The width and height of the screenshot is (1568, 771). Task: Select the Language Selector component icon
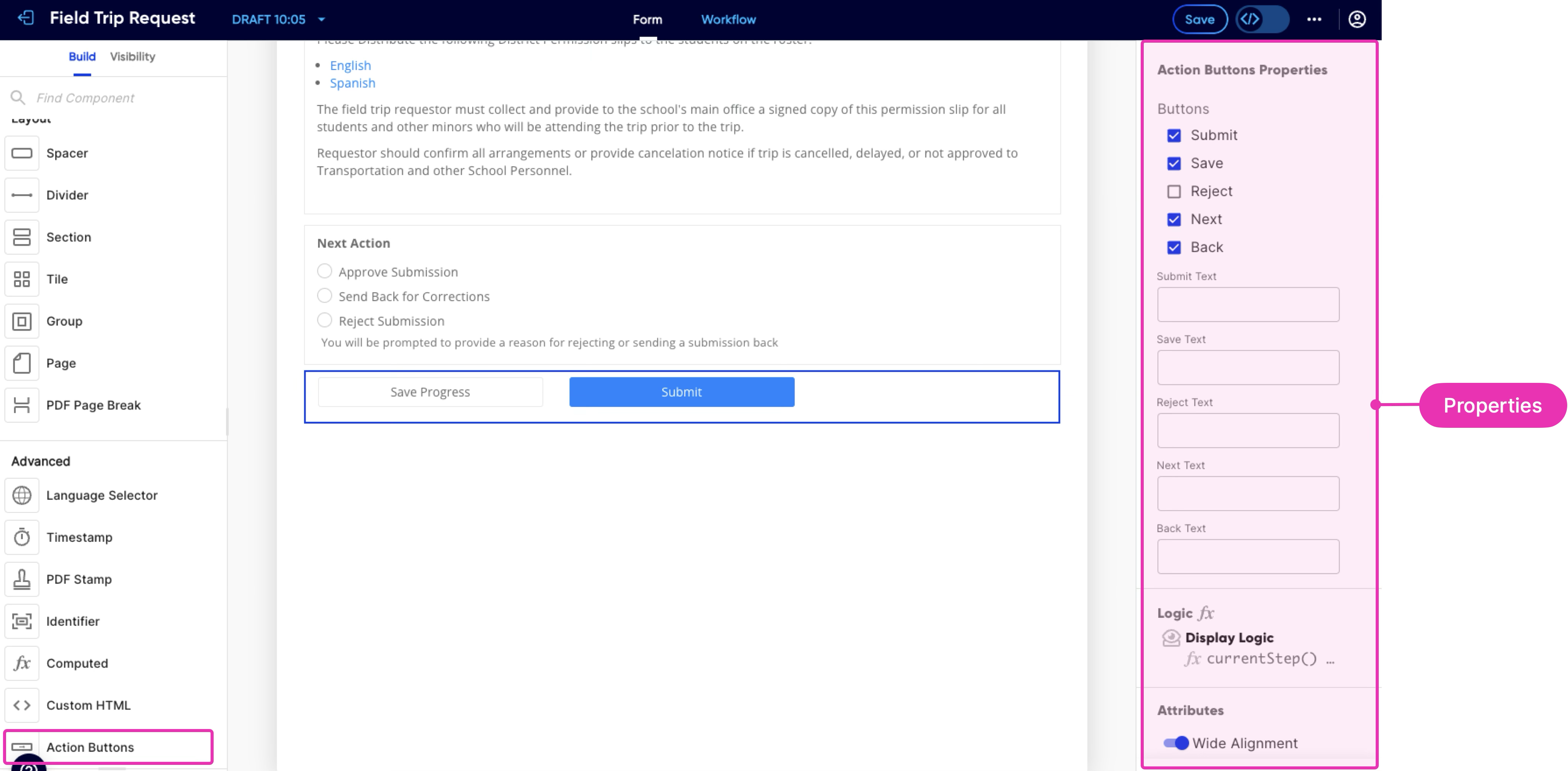[x=22, y=495]
